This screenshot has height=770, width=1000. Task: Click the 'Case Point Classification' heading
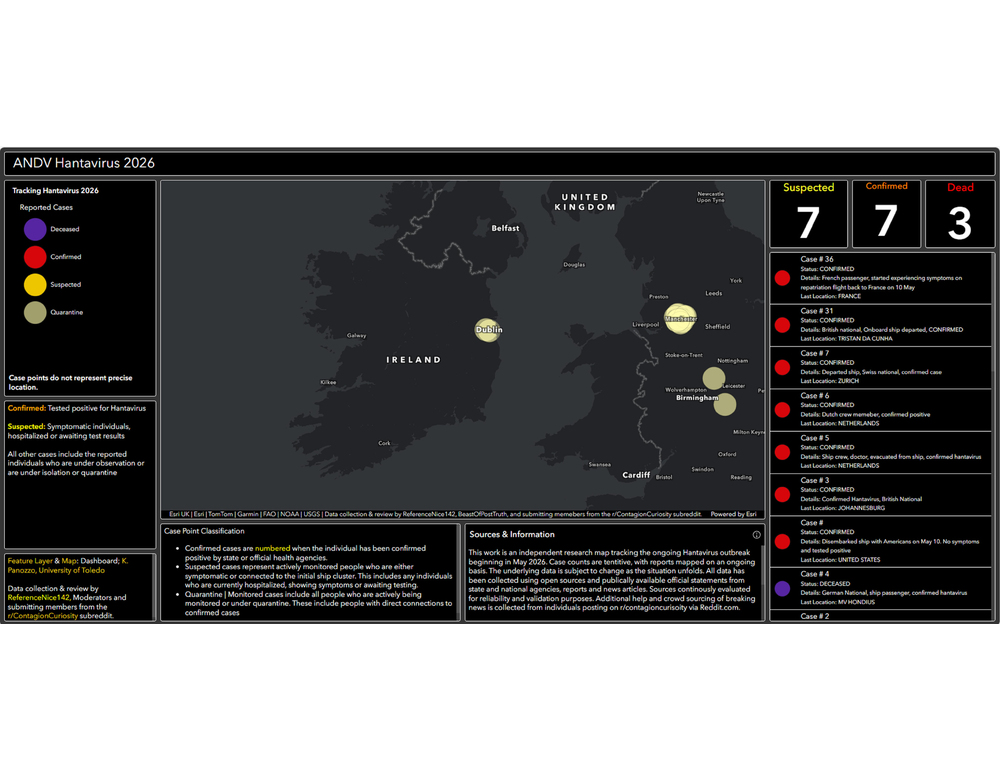[204, 531]
